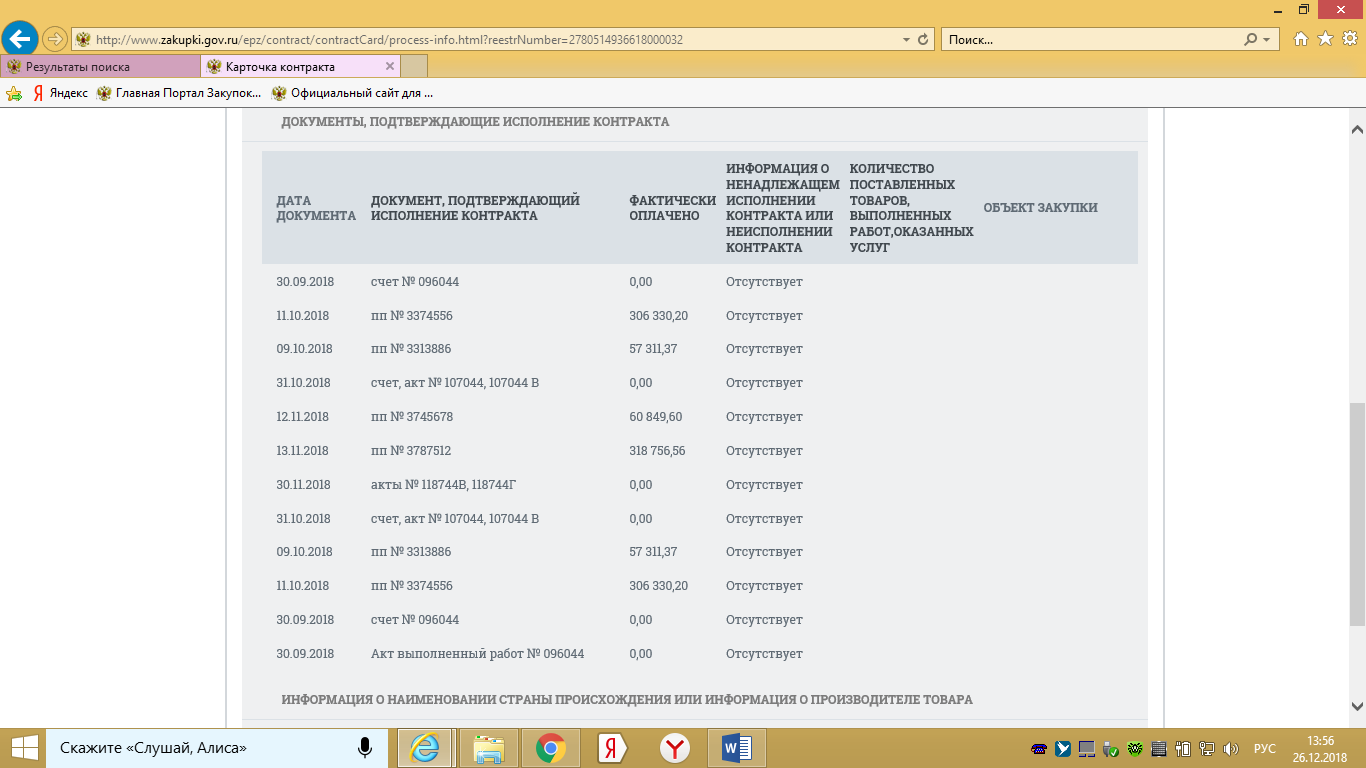
Task: Click the zakupki.gov.ru address bar URL
Action: click(390, 40)
